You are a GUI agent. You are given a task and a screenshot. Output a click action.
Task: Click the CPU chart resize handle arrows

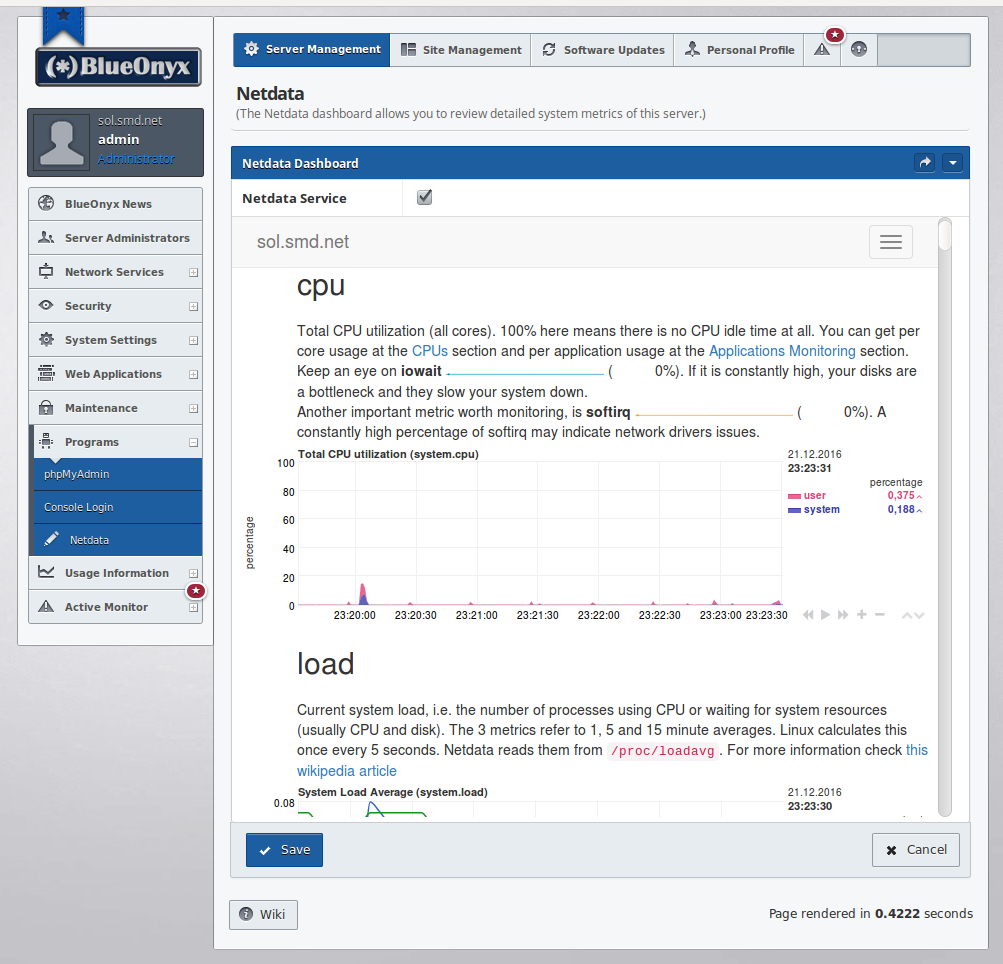(x=913, y=615)
